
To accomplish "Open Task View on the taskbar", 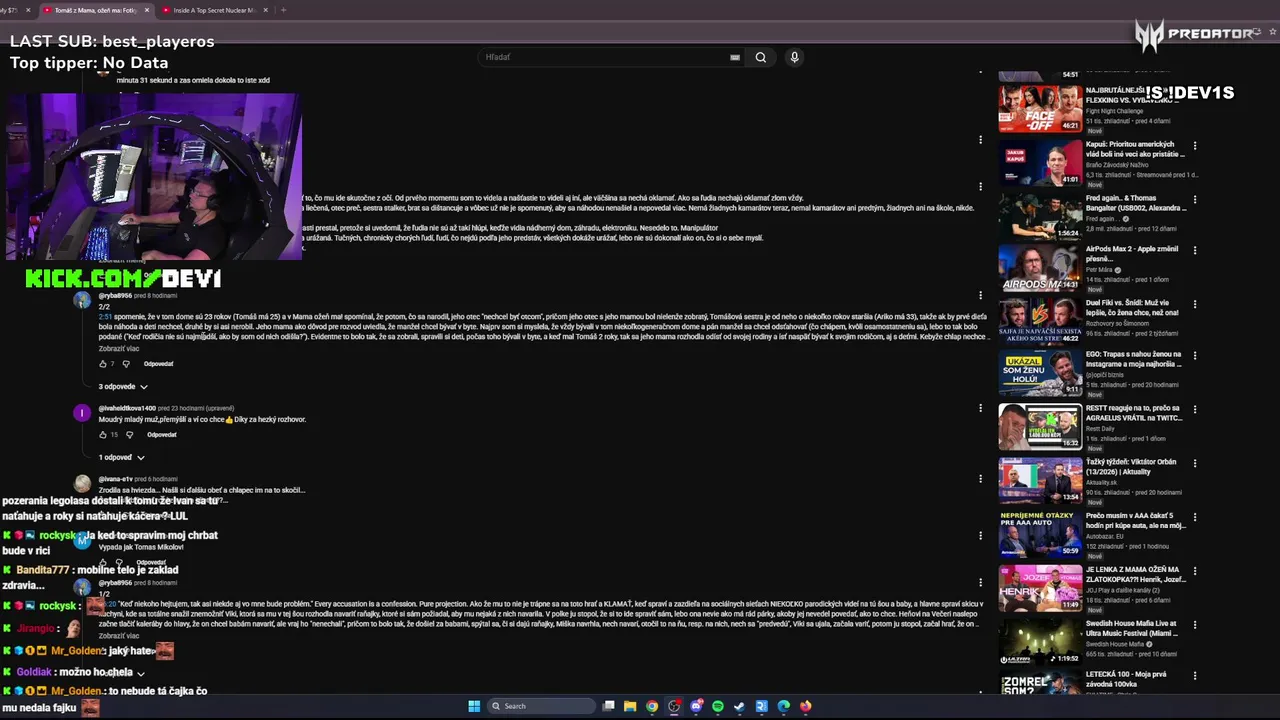I will (608, 706).
